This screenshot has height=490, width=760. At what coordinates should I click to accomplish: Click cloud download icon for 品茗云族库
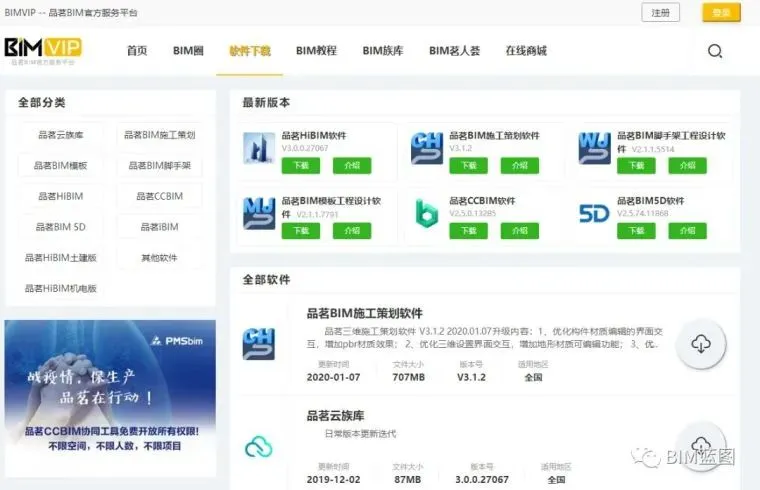click(x=701, y=446)
